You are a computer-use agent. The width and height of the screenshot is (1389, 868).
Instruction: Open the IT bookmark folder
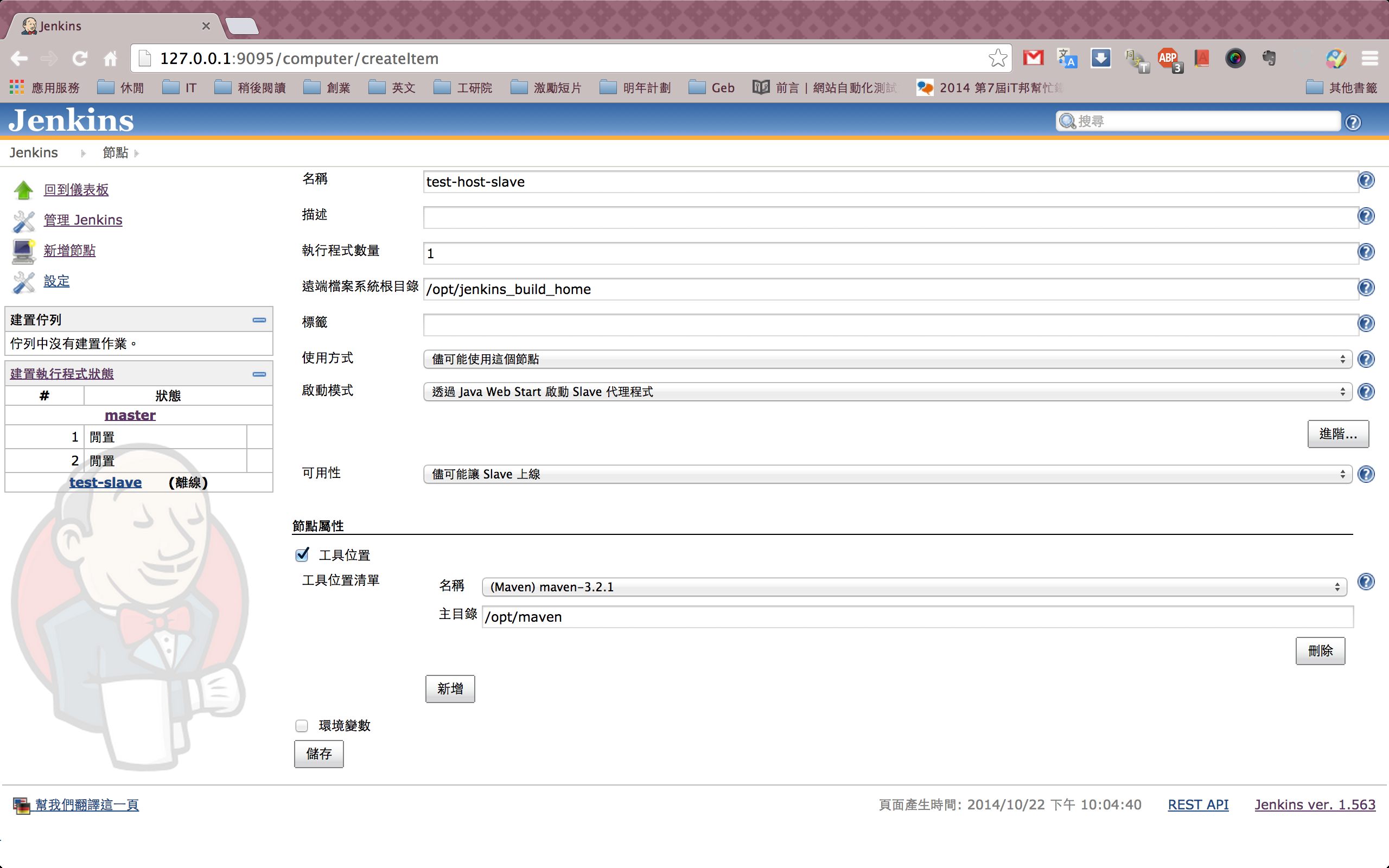click(x=180, y=88)
